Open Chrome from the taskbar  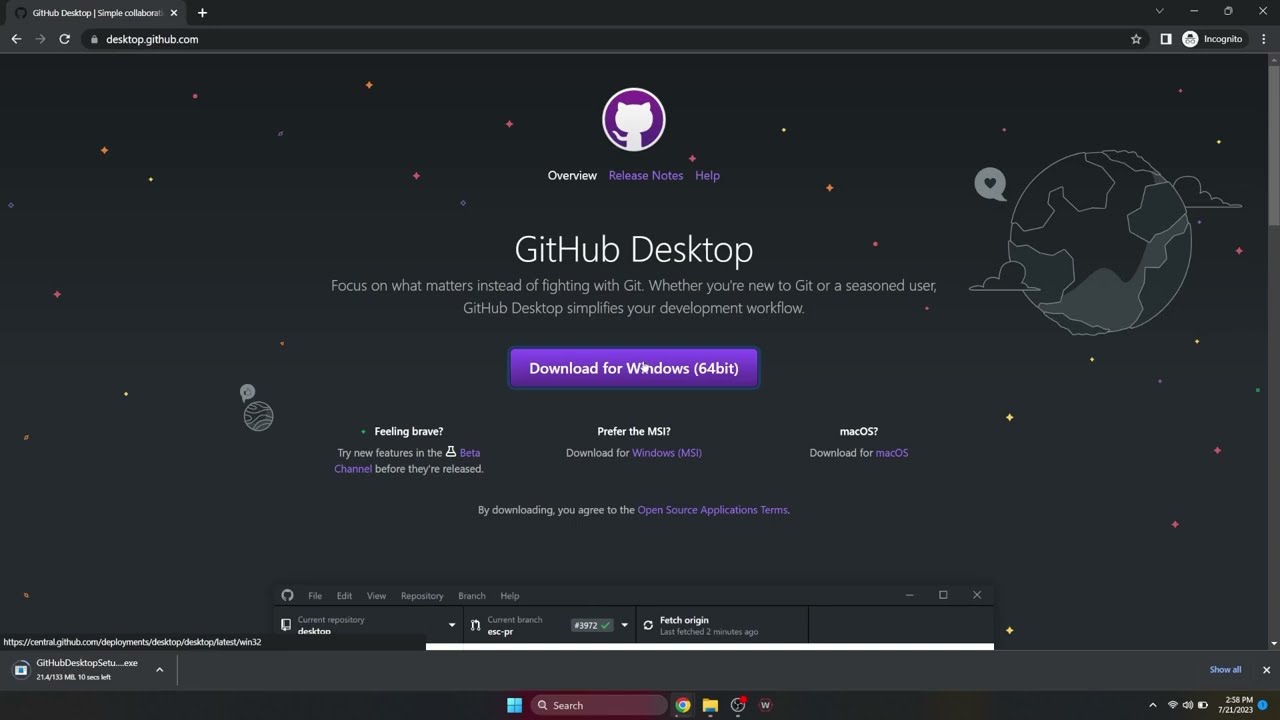(x=682, y=705)
